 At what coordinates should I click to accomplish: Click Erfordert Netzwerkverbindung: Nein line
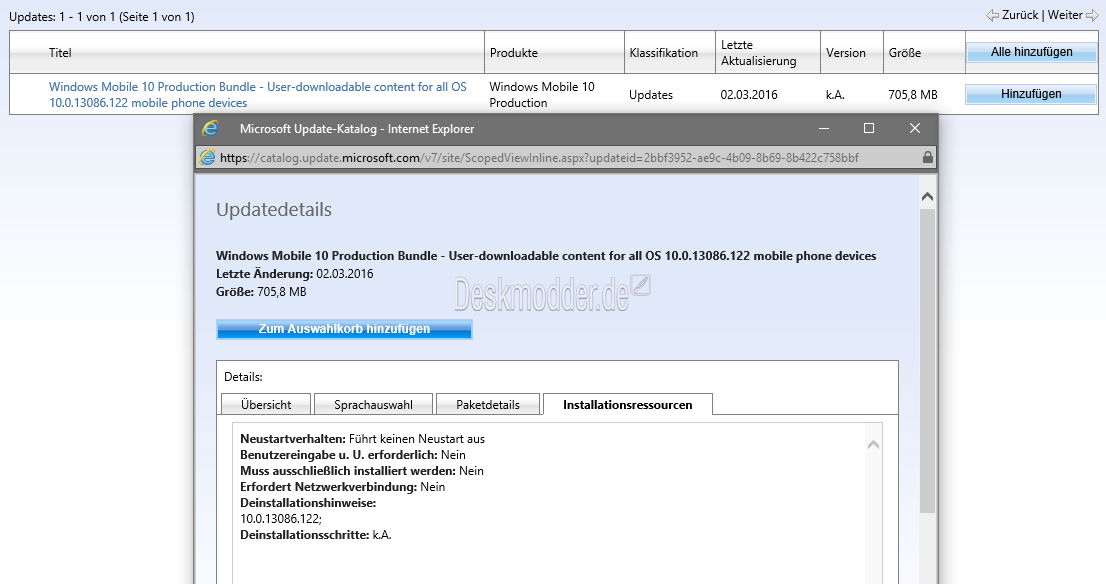pos(342,487)
